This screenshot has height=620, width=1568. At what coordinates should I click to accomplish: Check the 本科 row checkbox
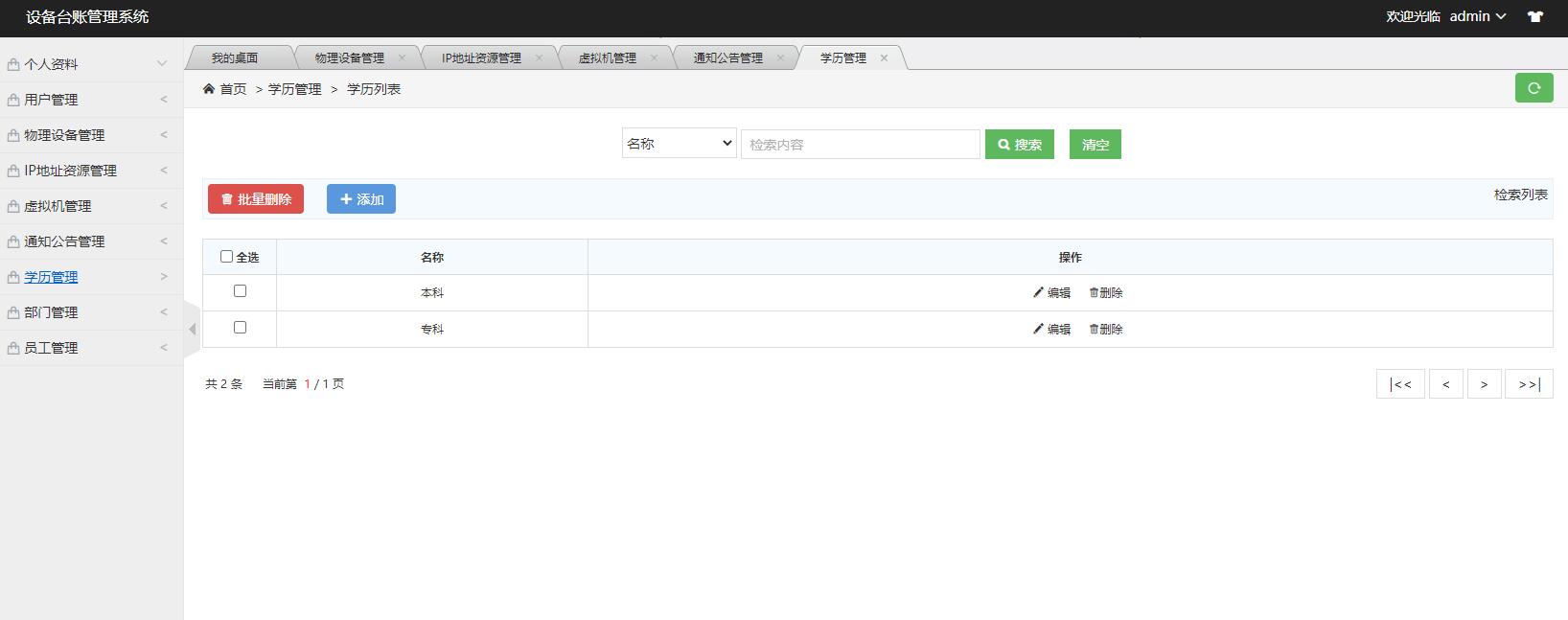click(240, 290)
